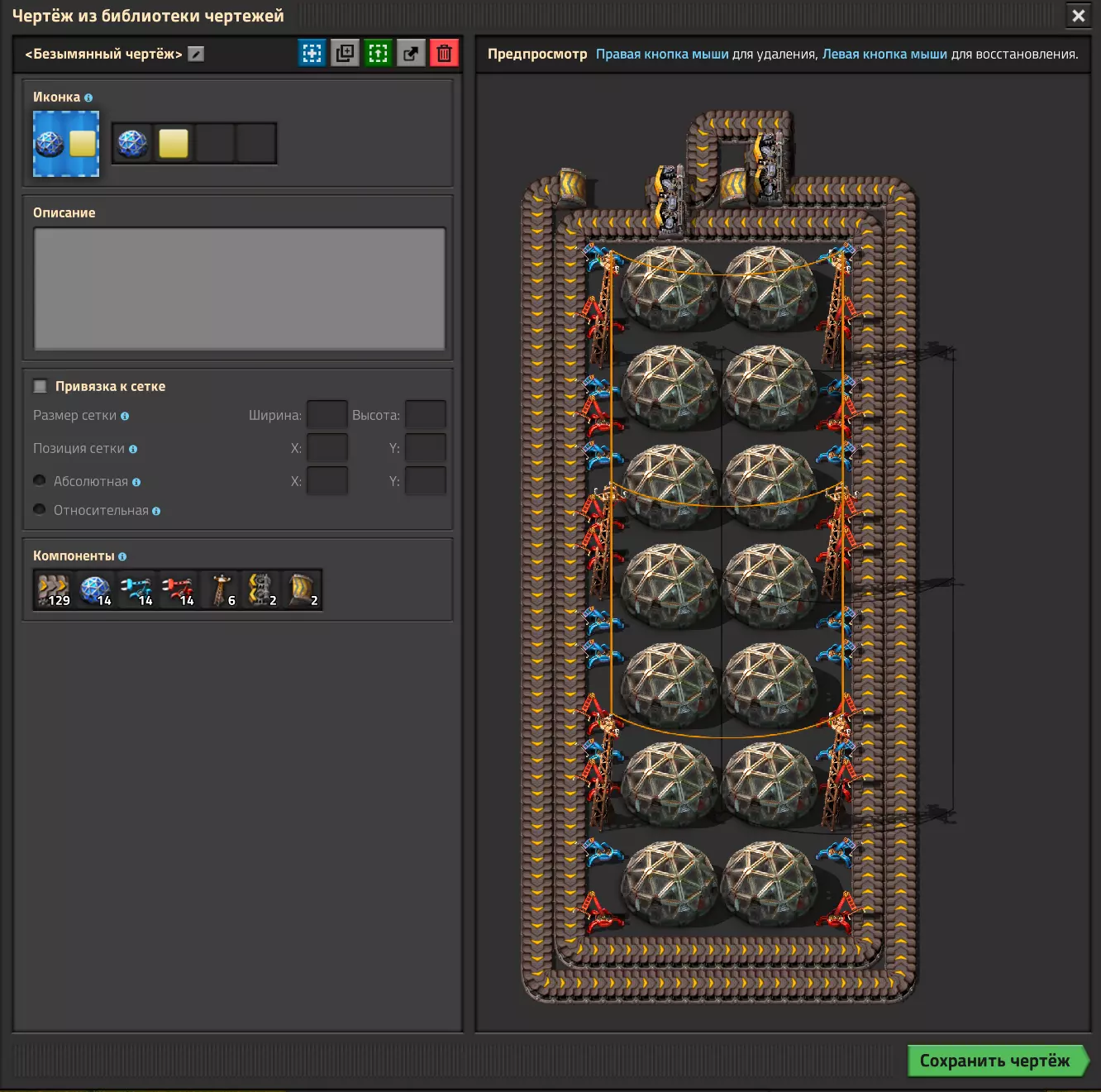Delete the blueprint with the red trash icon
Screen dimensions: 1101x1092
[444, 54]
